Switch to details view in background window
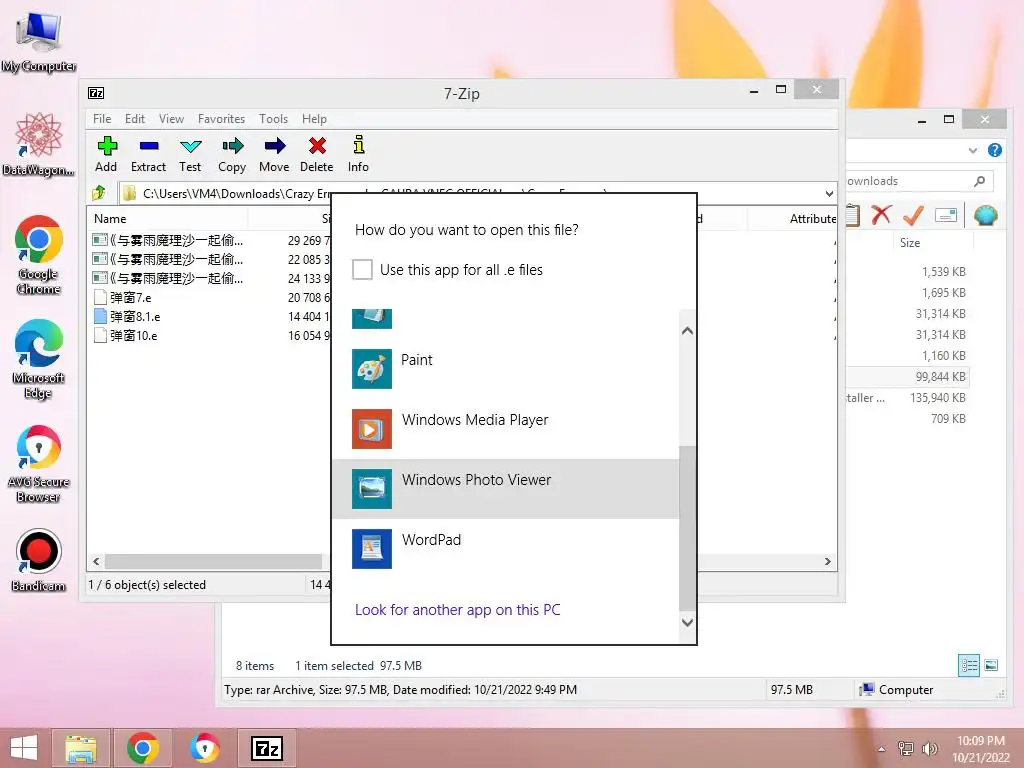Viewport: 1024px width, 768px height. [968, 665]
